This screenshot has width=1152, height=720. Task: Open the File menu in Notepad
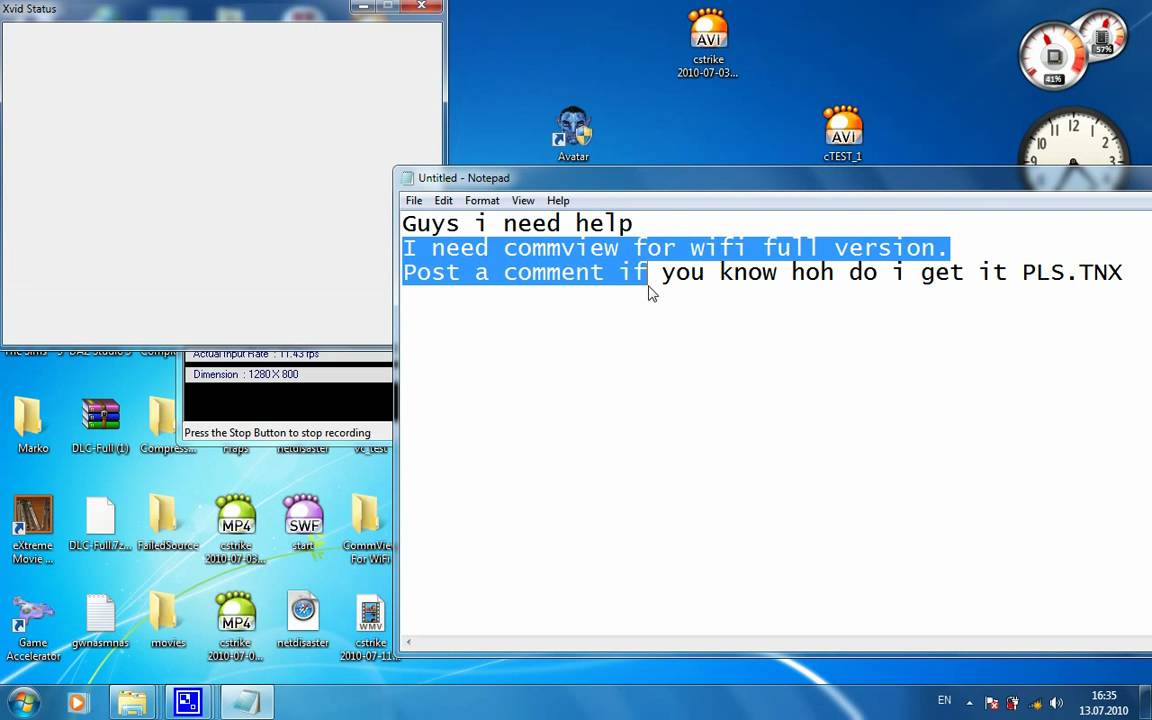[x=414, y=201]
